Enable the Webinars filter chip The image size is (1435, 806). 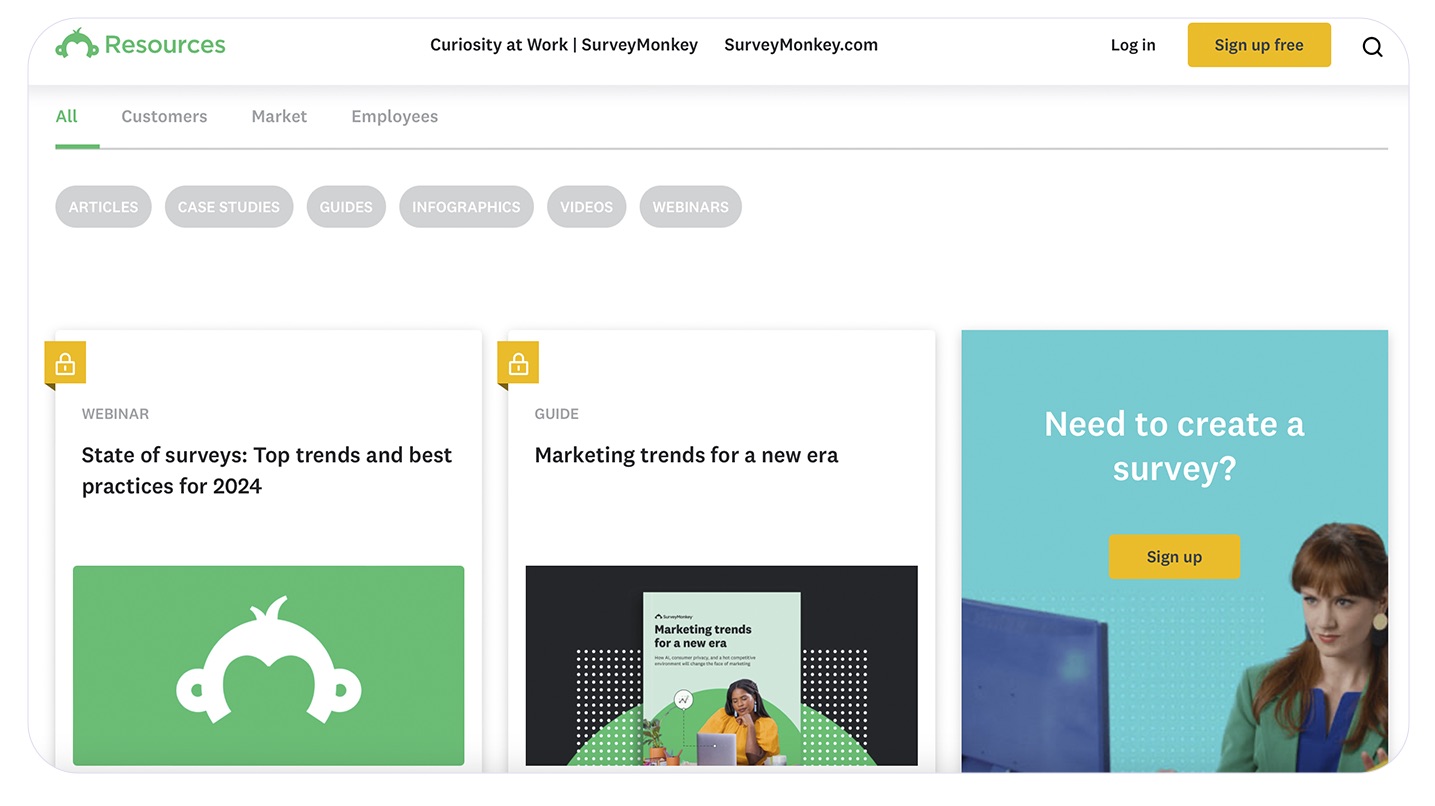click(x=690, y=207)
